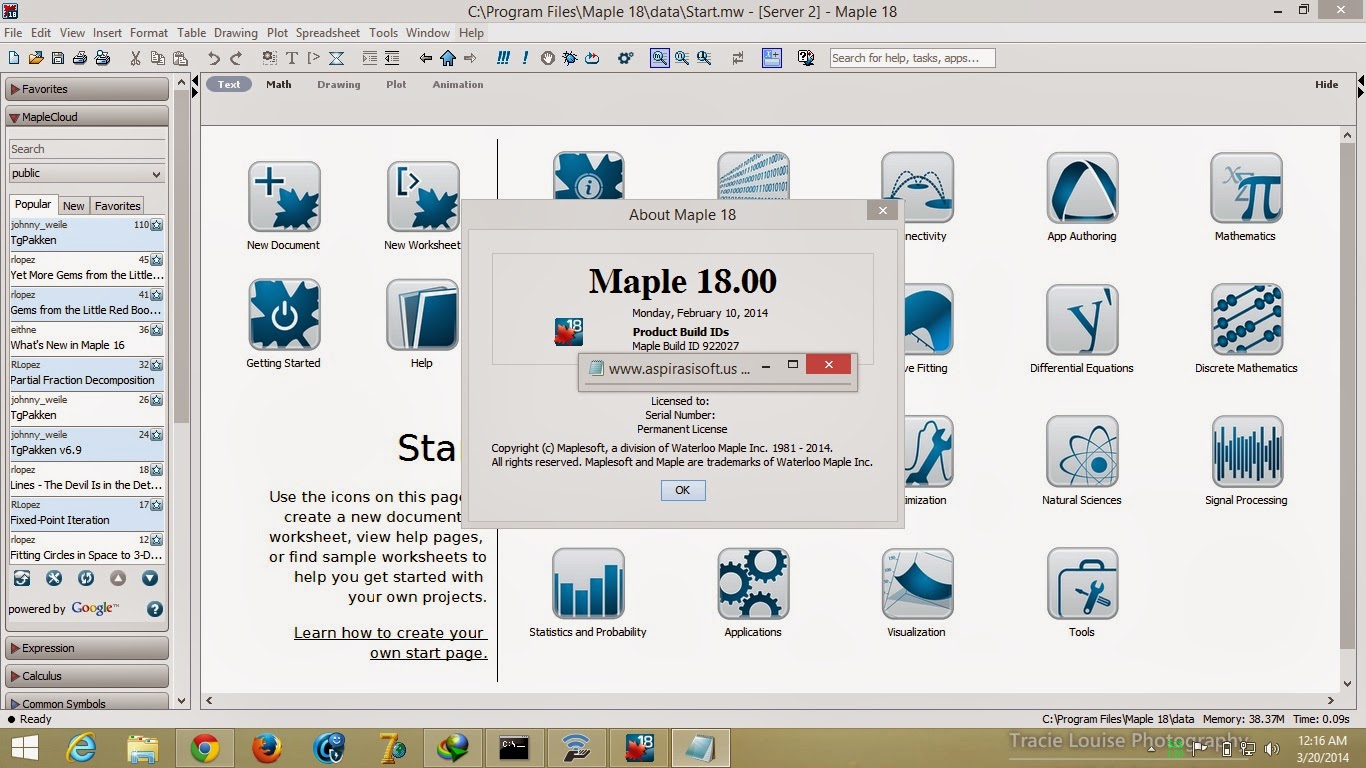This screenshot has height=768, width=1366.
Task: Open the Discrete Mathematics abacus icon
Action: (1246, 320)
